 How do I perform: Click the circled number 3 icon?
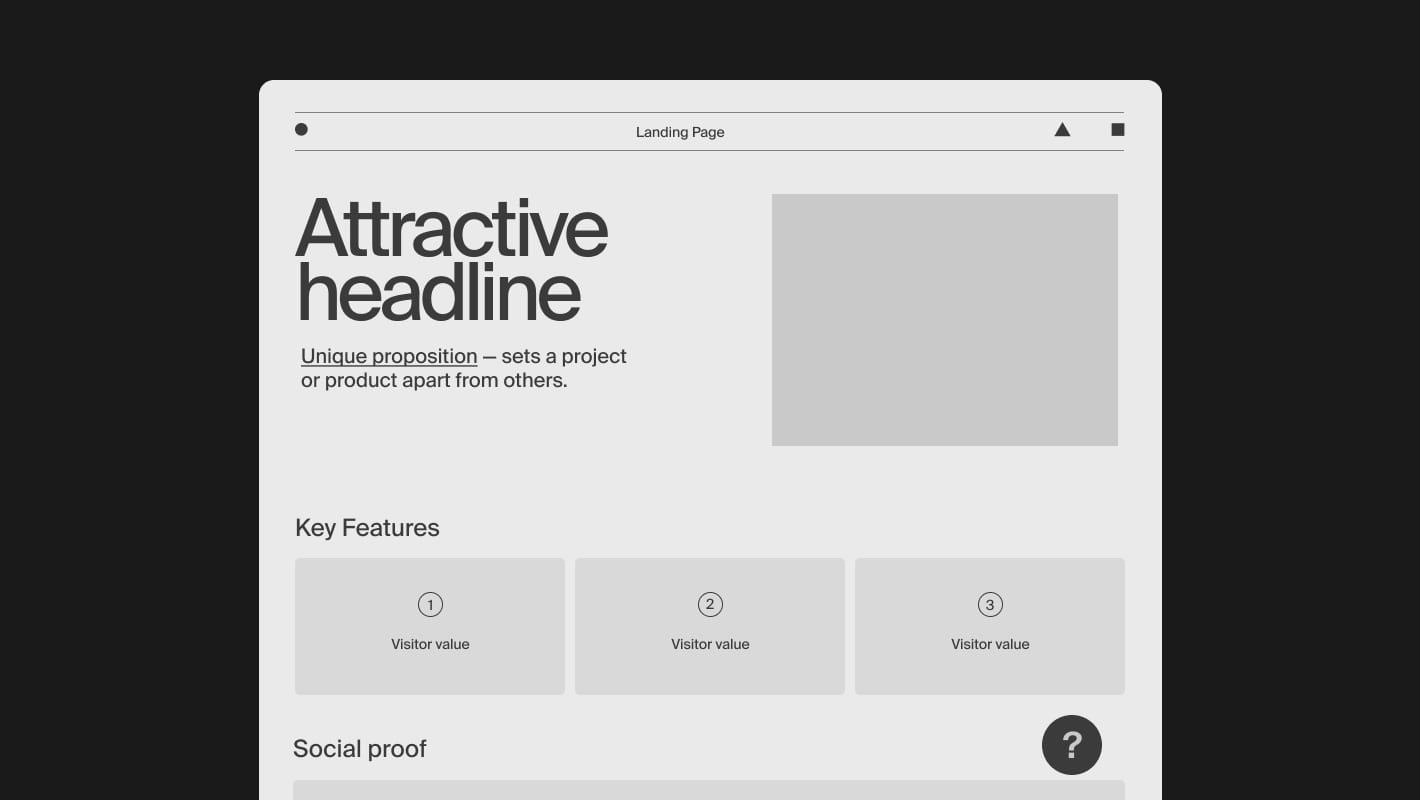point(990,604)
